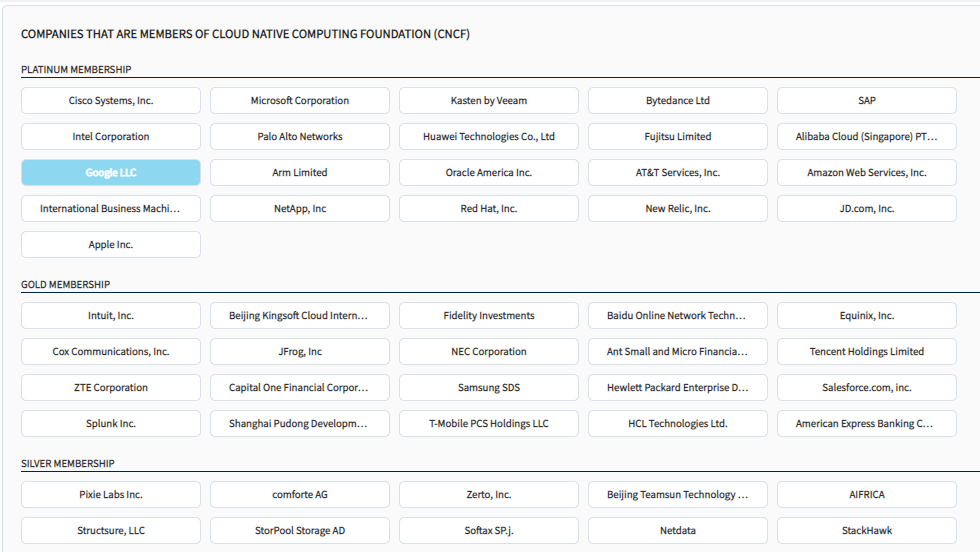
Task: Choose the SAP member button
Action: coord(867,101)
